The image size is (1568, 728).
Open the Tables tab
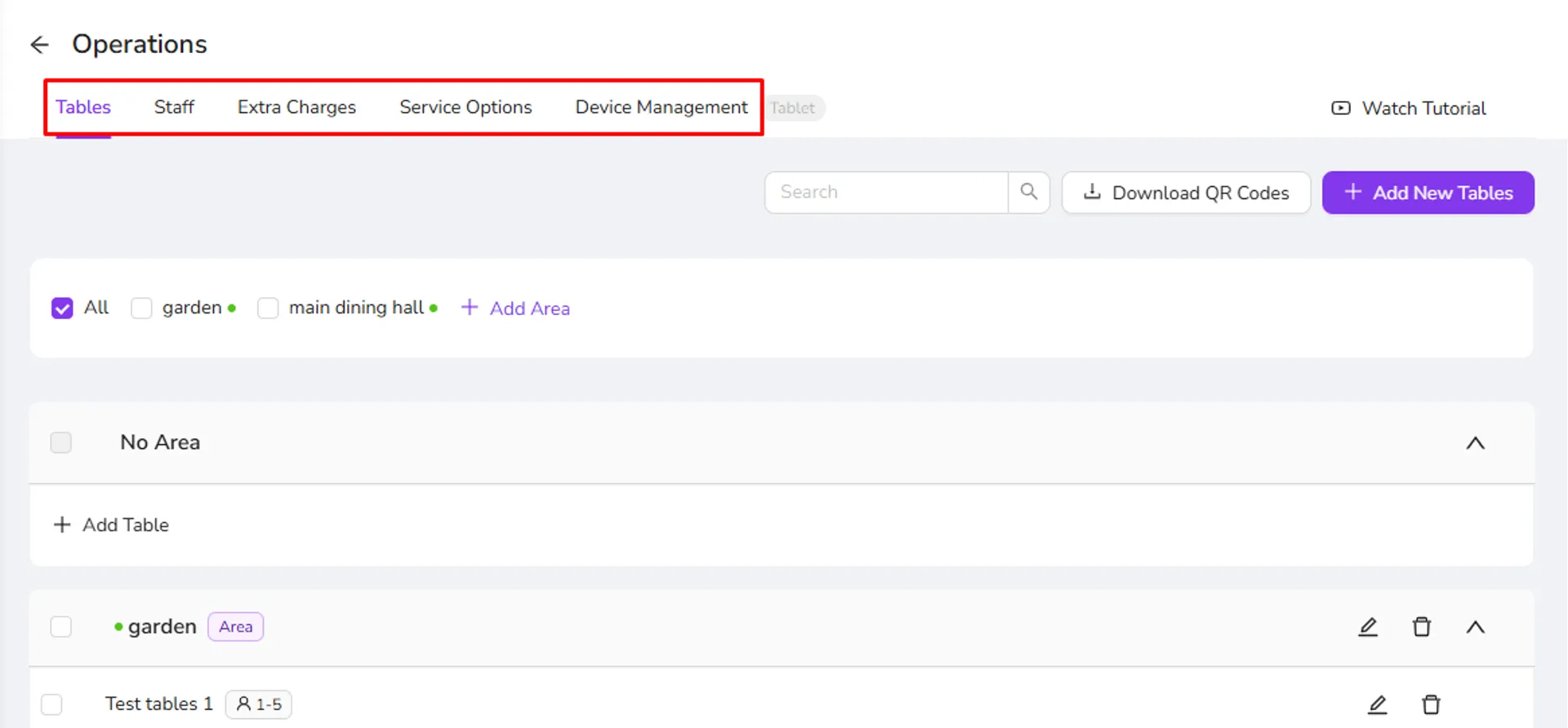coord(83,107)
